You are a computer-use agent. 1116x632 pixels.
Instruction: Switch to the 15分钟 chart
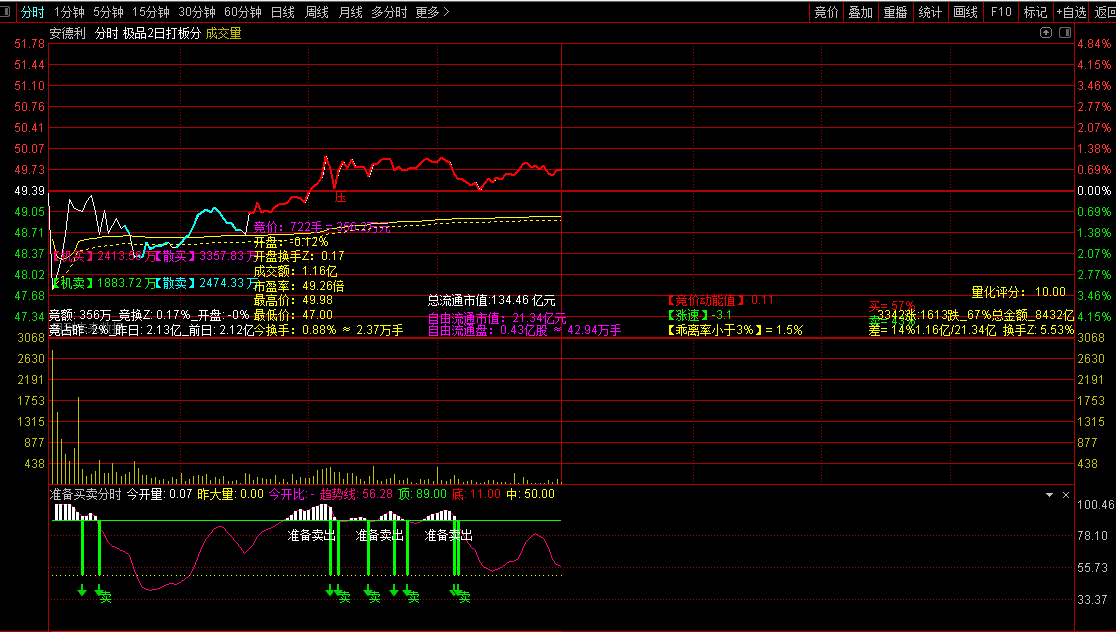point(151,12)
